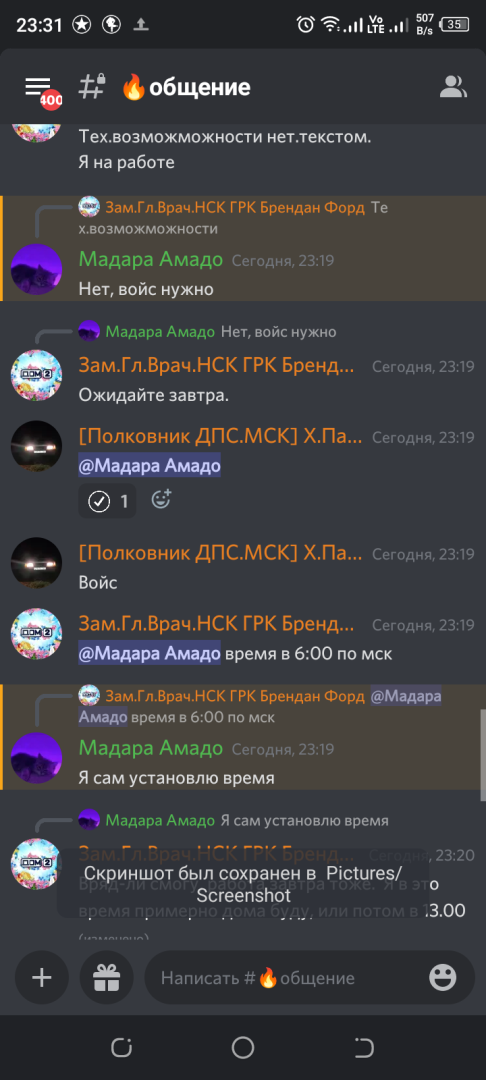
Task: Open the emoji picker smiley
Action: click(x=443, y=977)
